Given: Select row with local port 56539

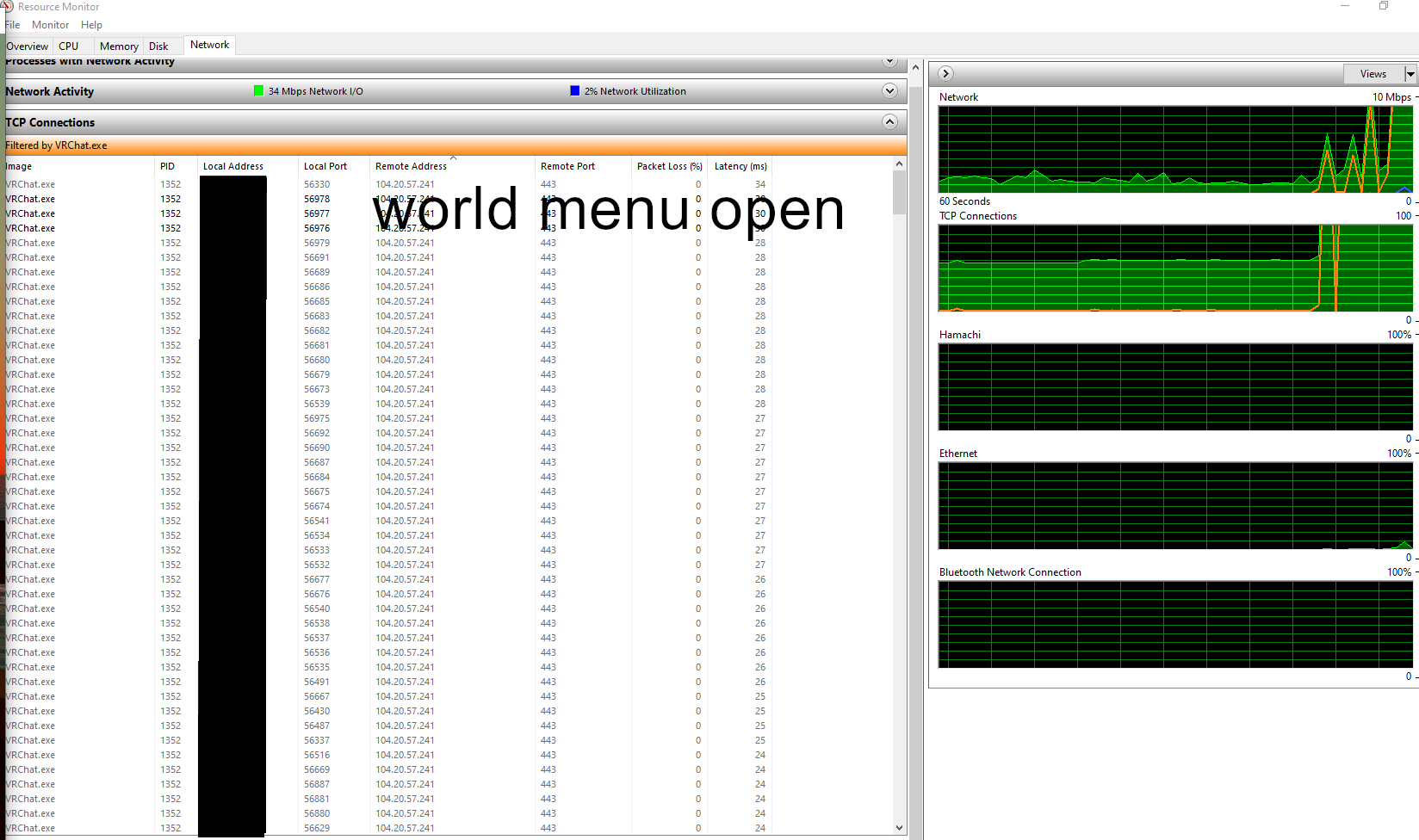Looking at the screenshot, I should [448, 404].
